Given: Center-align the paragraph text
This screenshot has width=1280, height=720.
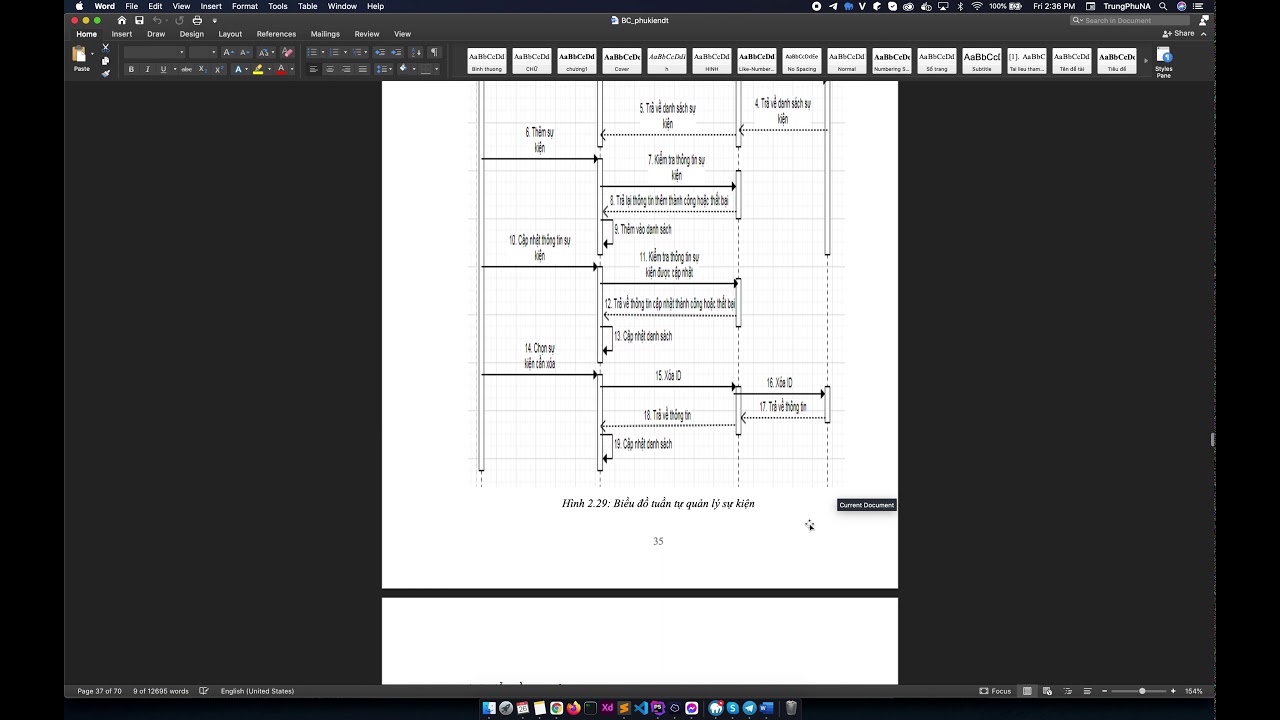Looking at the screenshot, I should click(330, 69).
